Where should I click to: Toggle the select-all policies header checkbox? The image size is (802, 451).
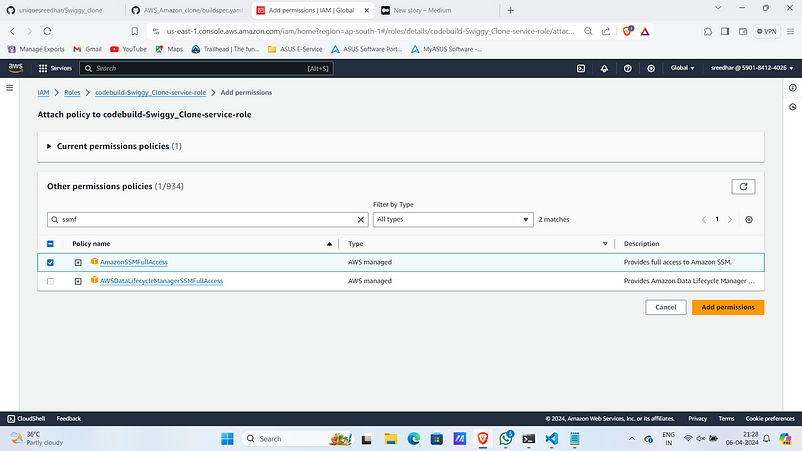tap(50, 244)
